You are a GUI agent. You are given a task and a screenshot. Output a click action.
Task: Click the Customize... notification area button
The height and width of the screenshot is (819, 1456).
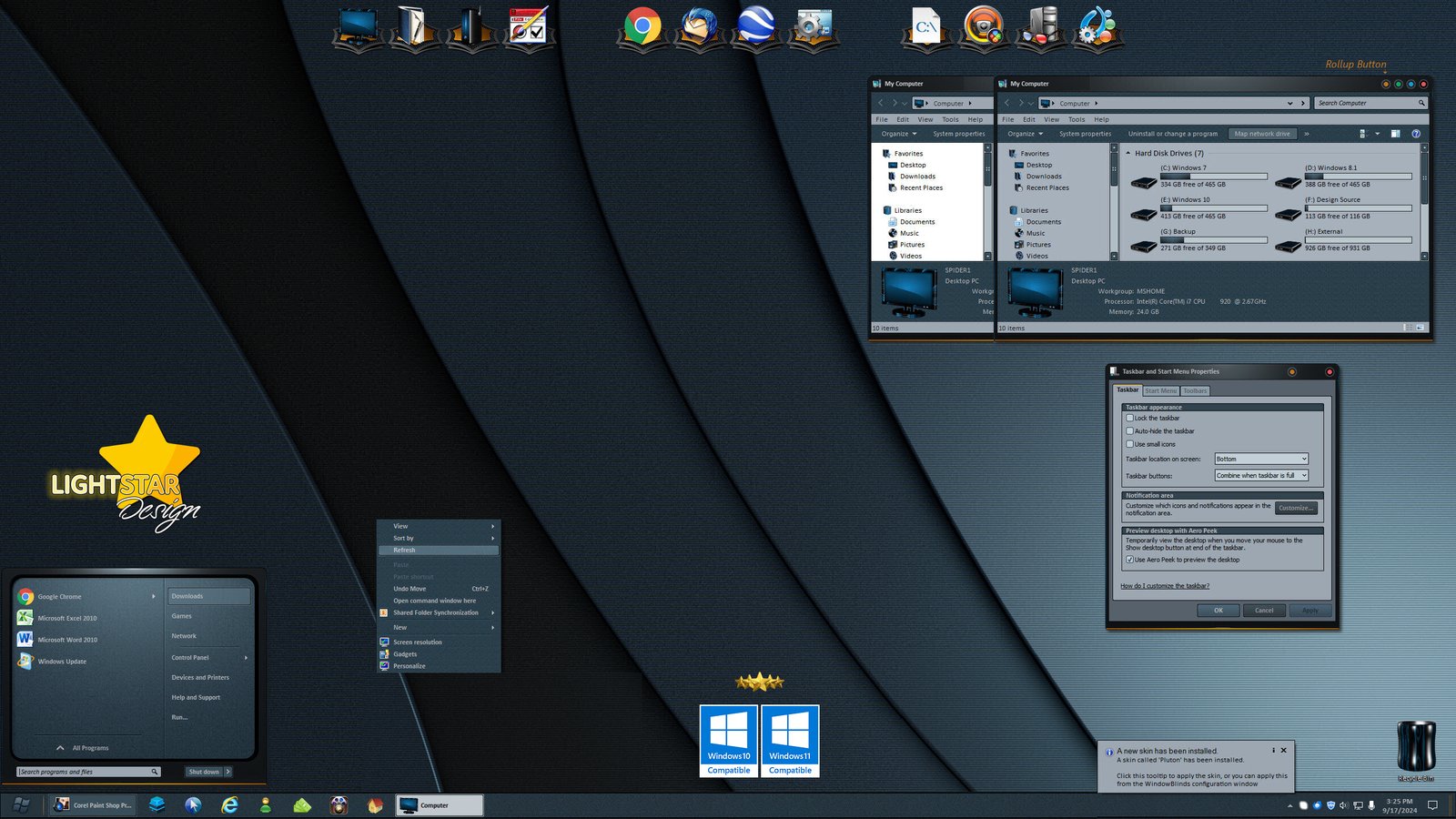[1296, 508]
